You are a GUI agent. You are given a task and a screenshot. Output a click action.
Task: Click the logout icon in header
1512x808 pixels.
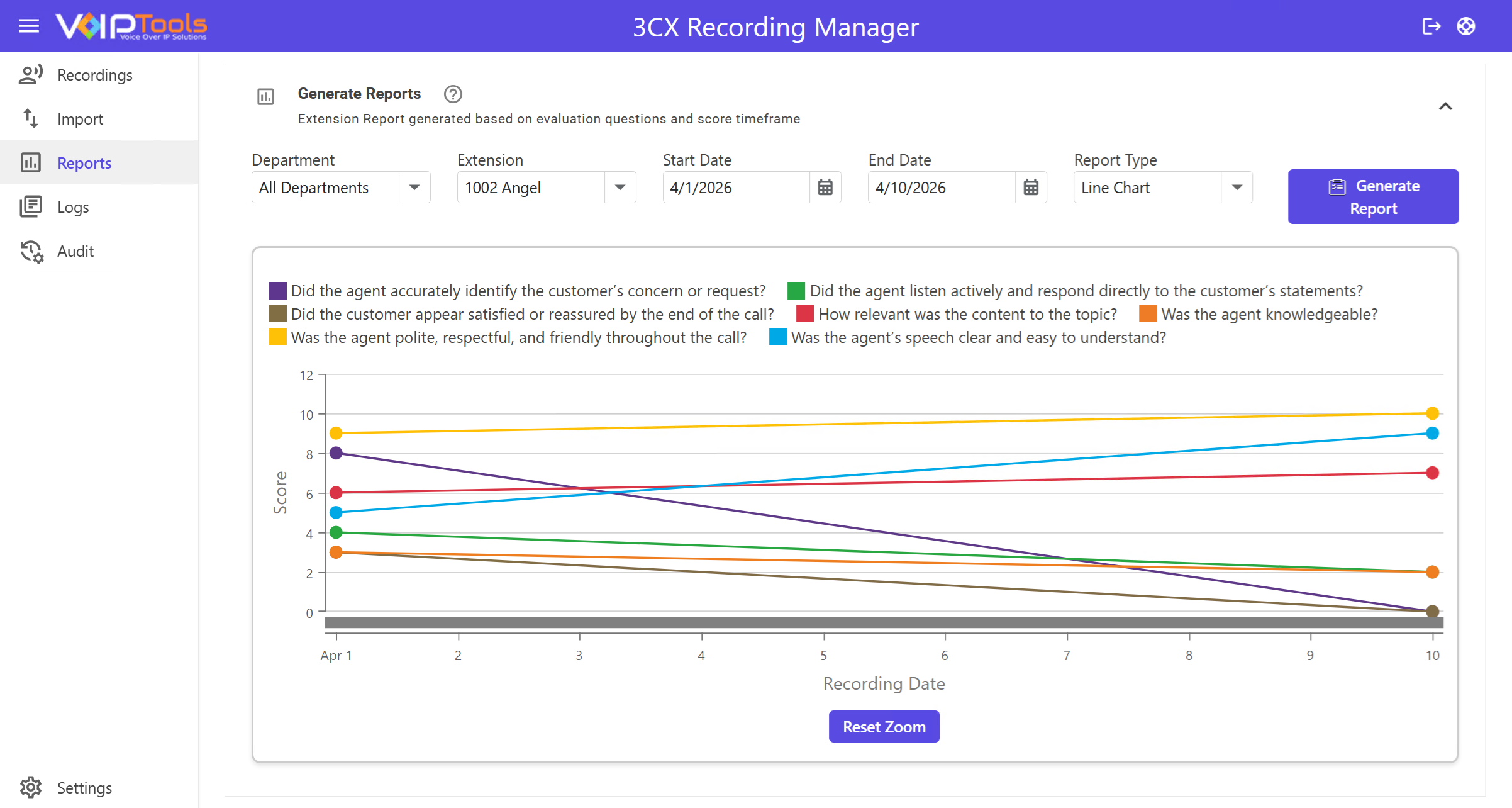coord(1431,26)
